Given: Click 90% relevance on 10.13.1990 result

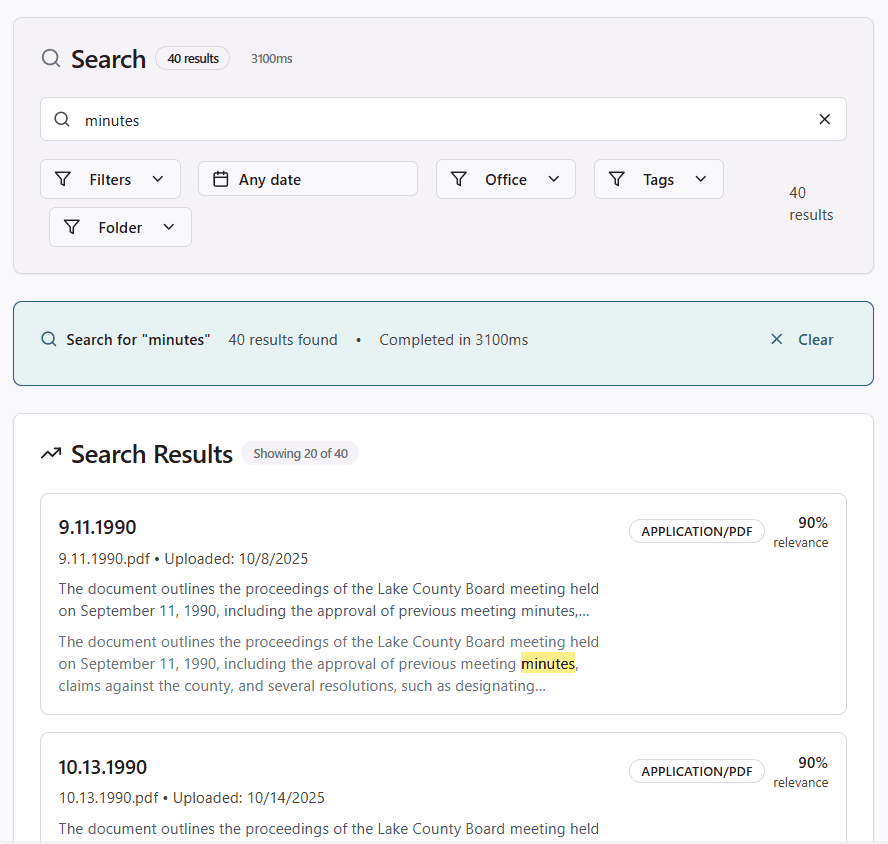Looking at the screenshot, I should click(801, 772).
